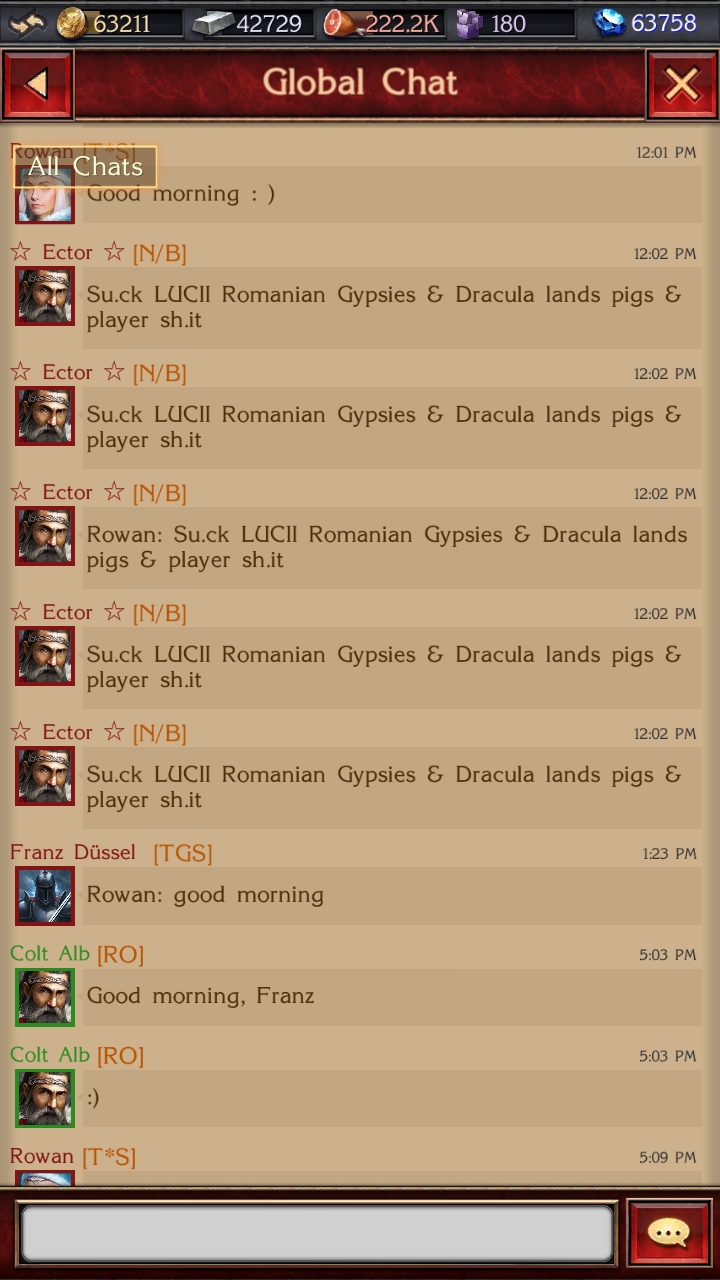
Task: Open the All Chats selector
Action: click(x=85, y=166)
